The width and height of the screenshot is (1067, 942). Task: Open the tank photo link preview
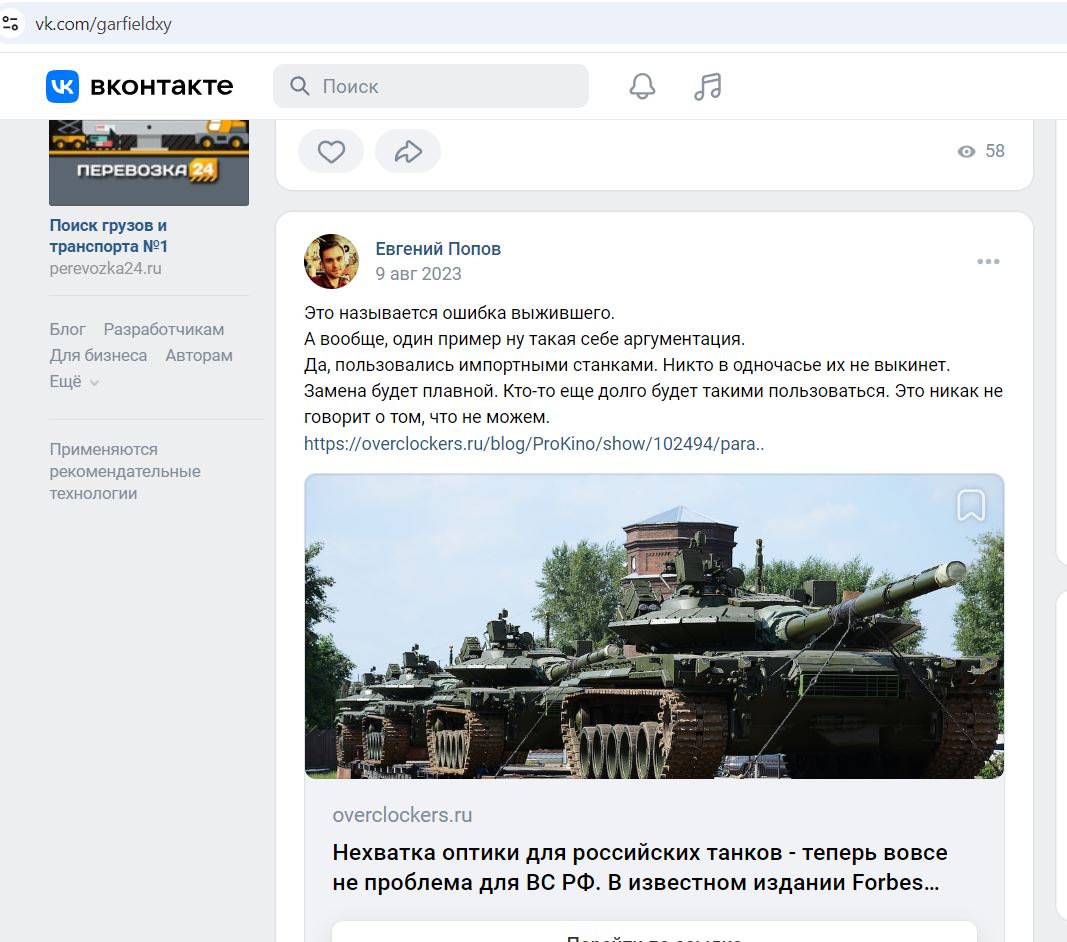click(x=654, y=626)
